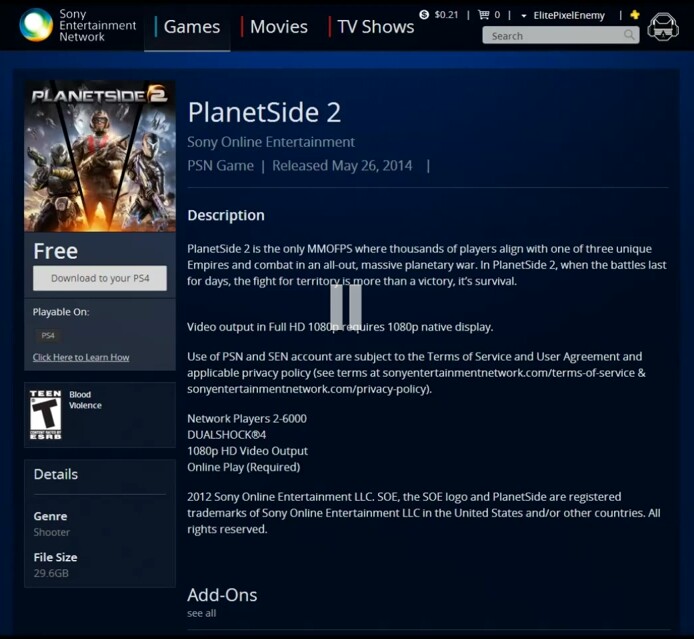Click the 29.6GB file size value
Screen dimensions: 694x639
pyautogui.click(x=51, y=574)
